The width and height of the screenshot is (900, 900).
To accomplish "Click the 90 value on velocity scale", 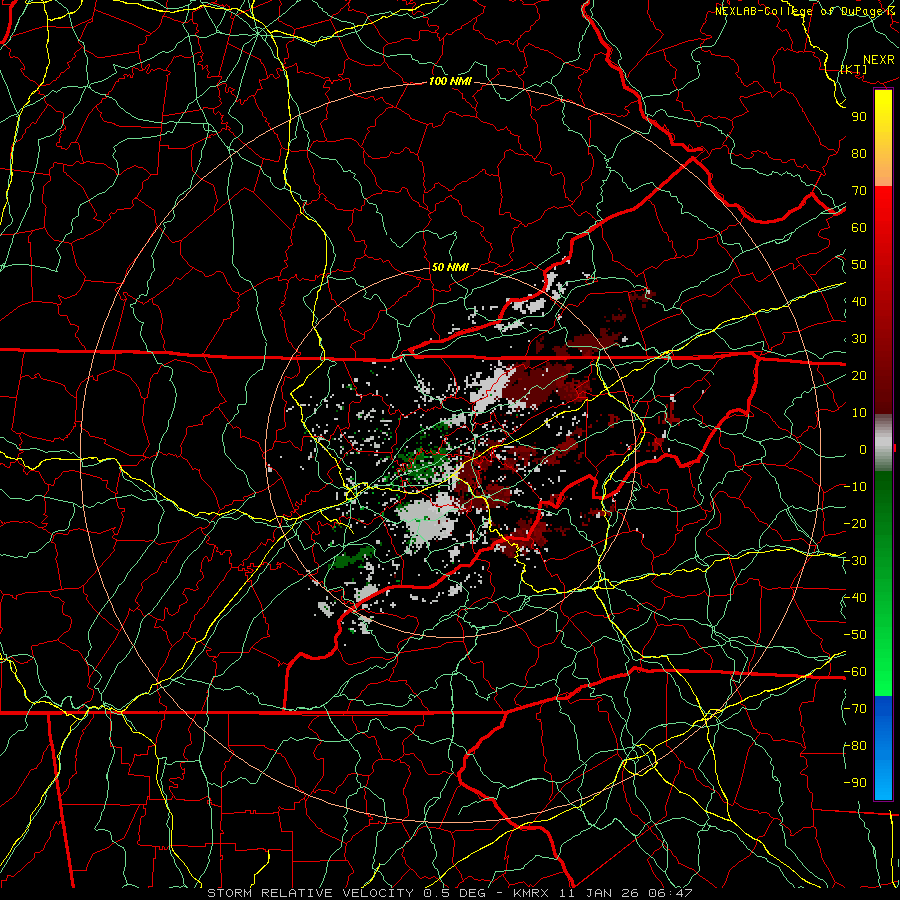I will (x=859, y=117).
